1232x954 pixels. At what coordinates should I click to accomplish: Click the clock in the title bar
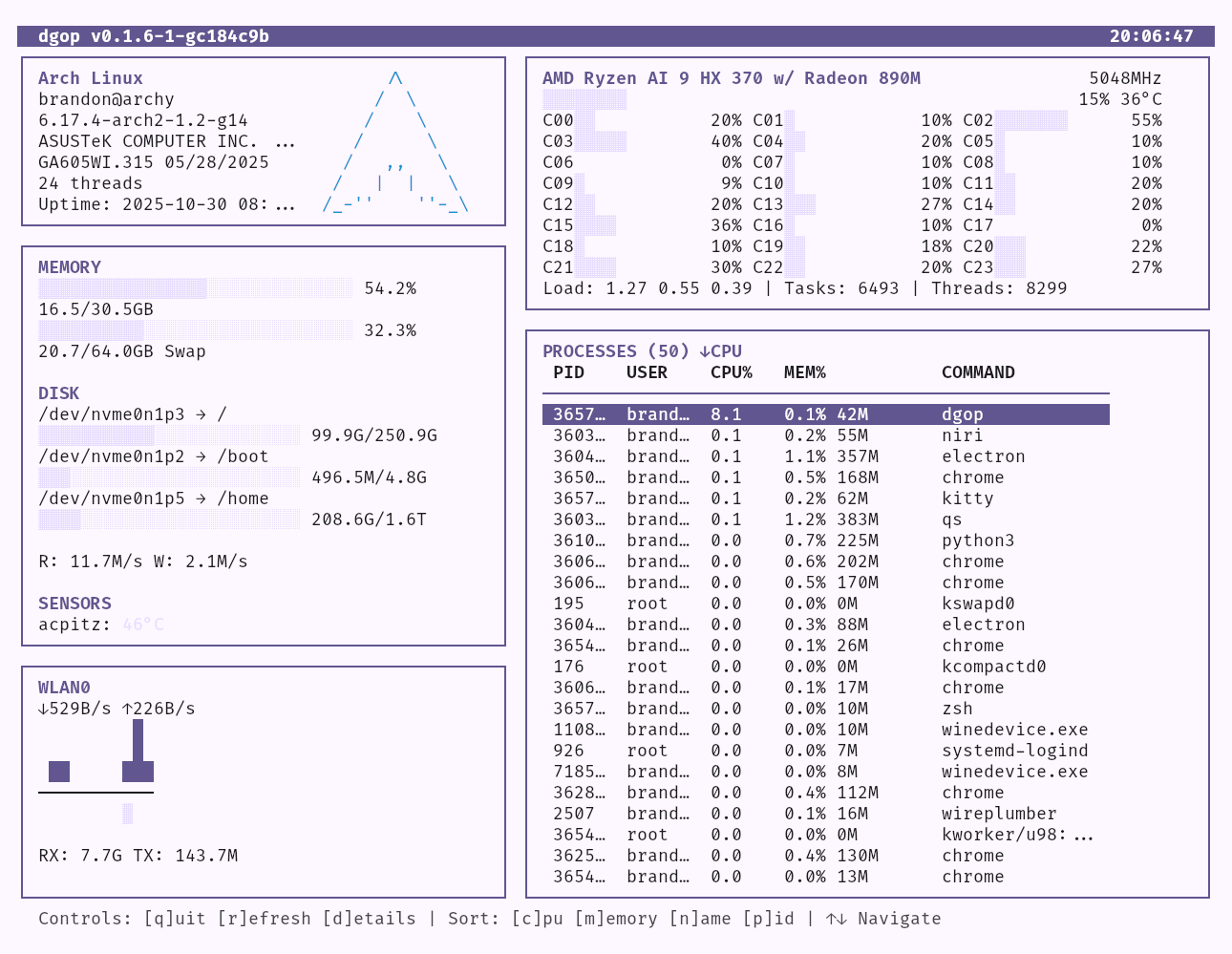pos(1151,36)
